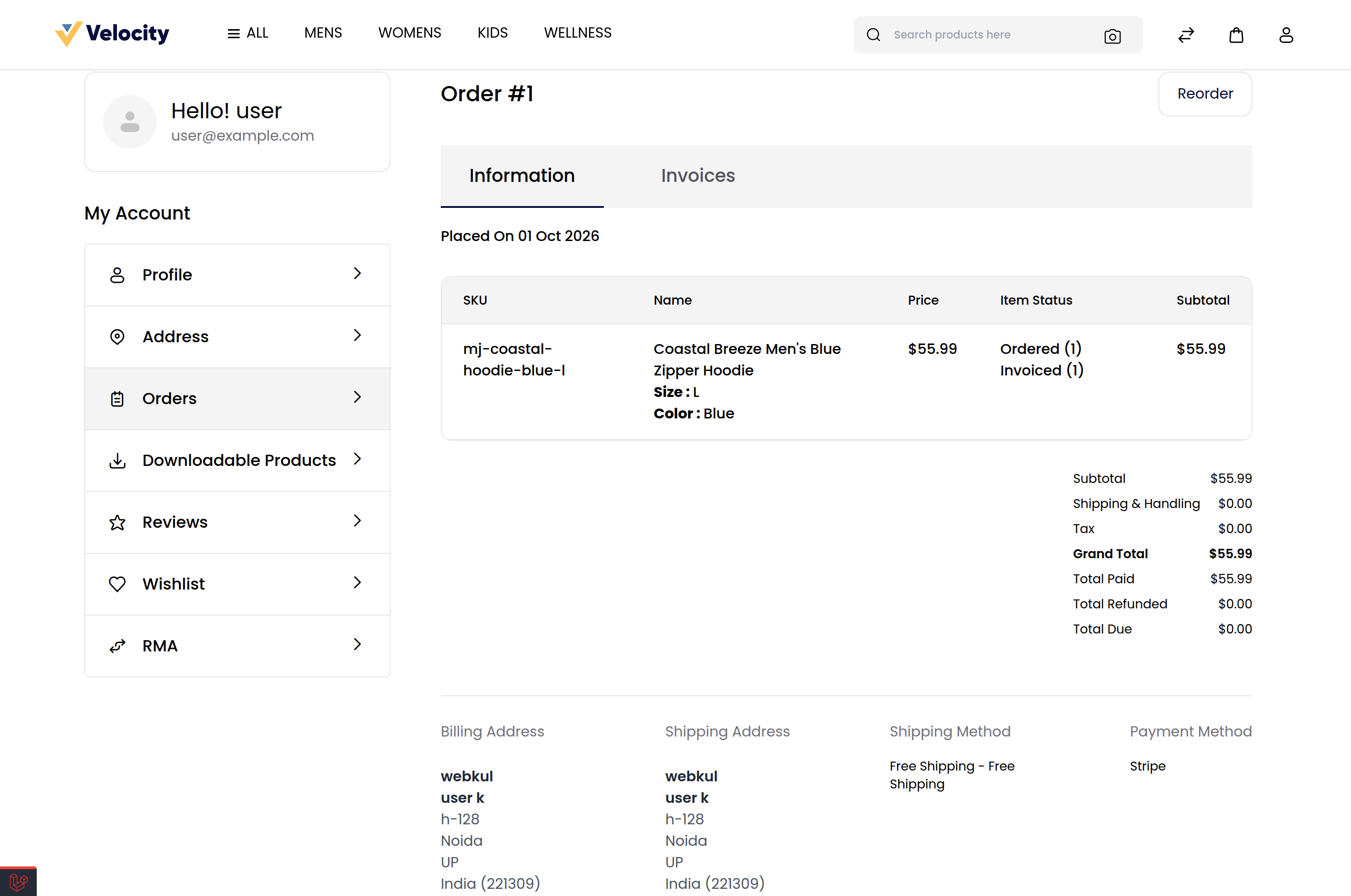Expand the Downloadable Products chevron arrow
Viewport: 1351px width, 896px height.
(x=357, y=459)
